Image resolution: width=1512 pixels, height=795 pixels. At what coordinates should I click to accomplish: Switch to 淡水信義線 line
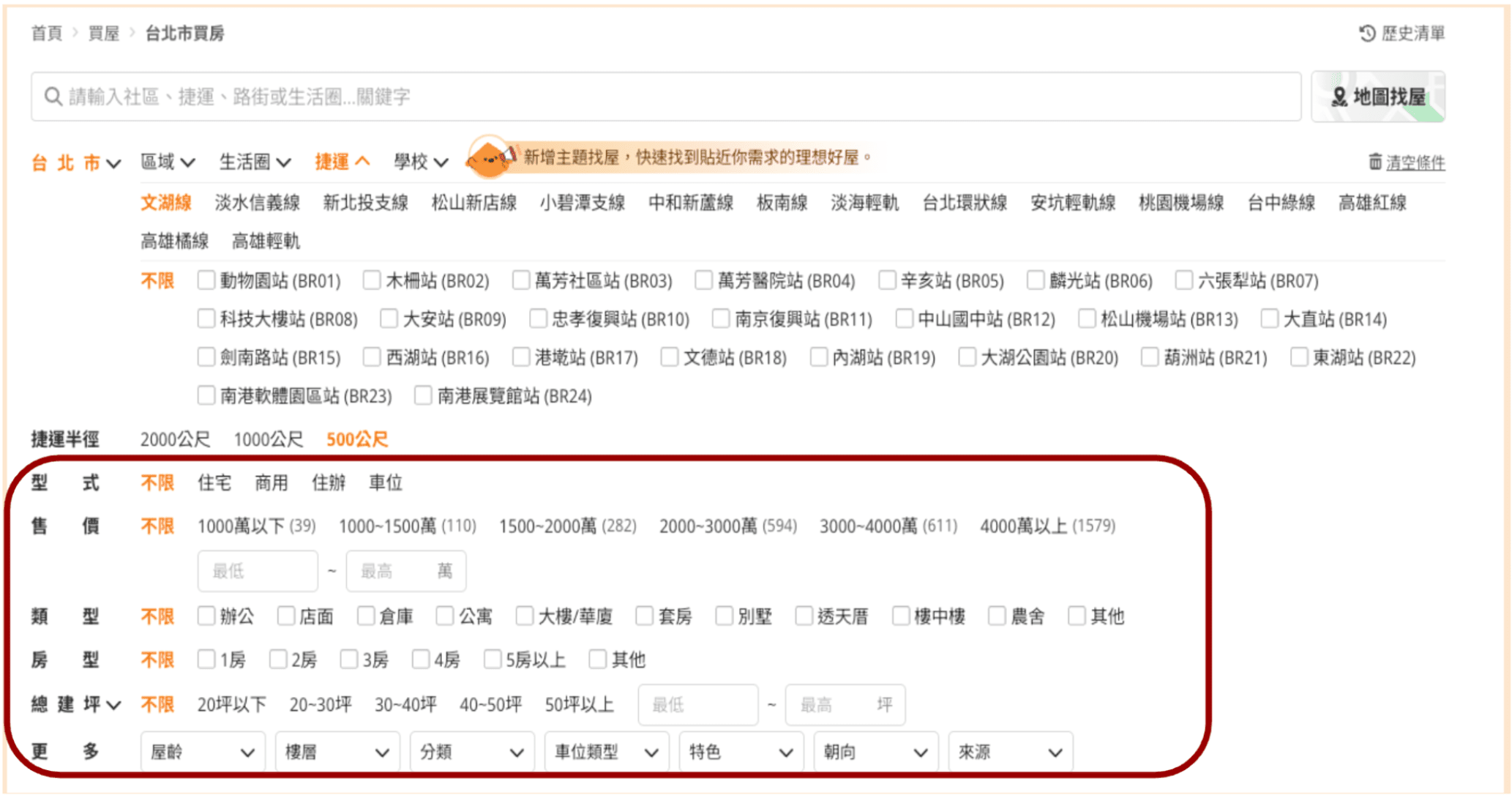point(258,203)
